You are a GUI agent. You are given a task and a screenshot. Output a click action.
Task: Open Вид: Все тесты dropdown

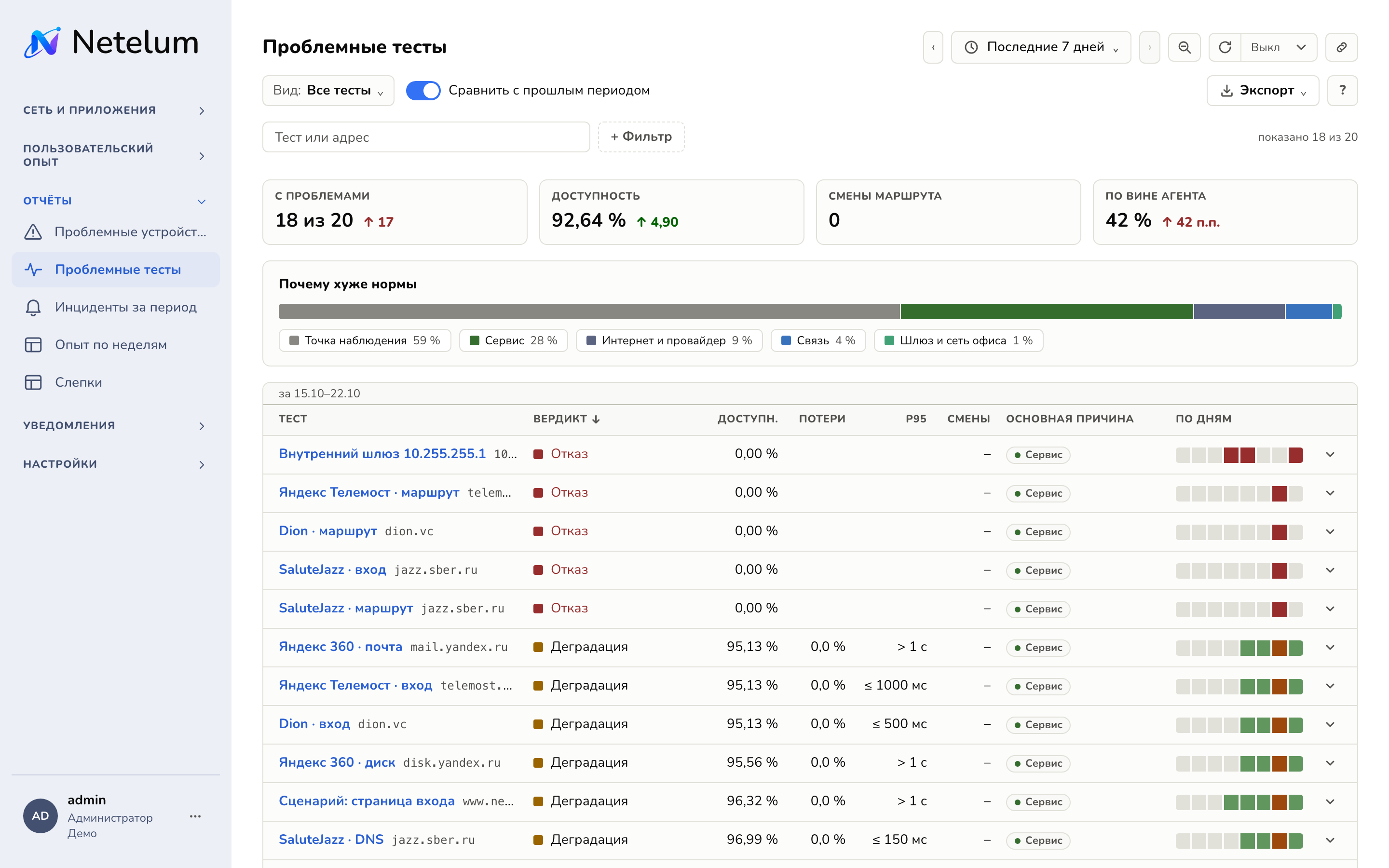point(328,90)
